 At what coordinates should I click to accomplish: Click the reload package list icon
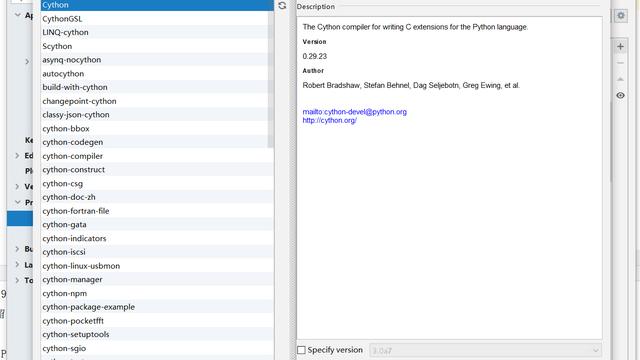click(x=282, y=6)
